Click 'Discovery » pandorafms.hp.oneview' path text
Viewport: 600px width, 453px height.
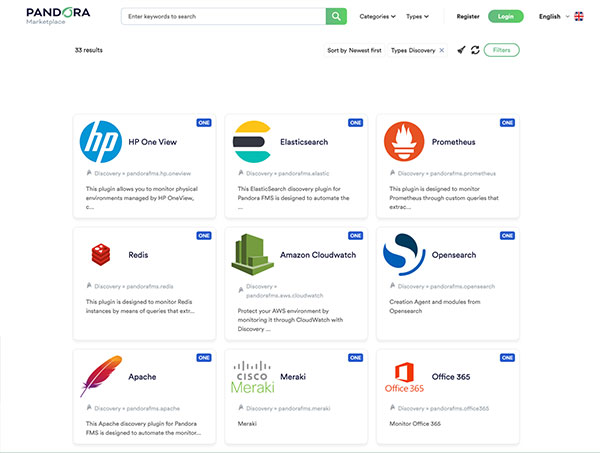click(142, 173)
